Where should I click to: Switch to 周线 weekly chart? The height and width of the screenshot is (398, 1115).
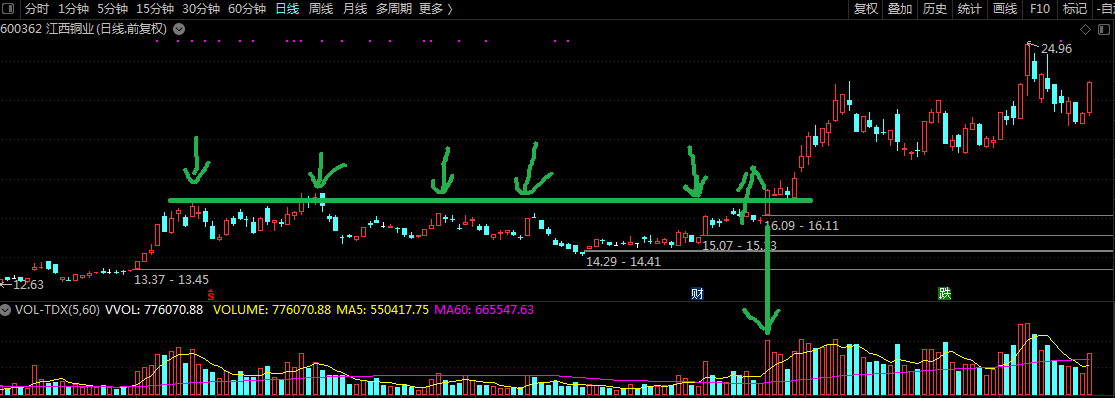[321, 9]
